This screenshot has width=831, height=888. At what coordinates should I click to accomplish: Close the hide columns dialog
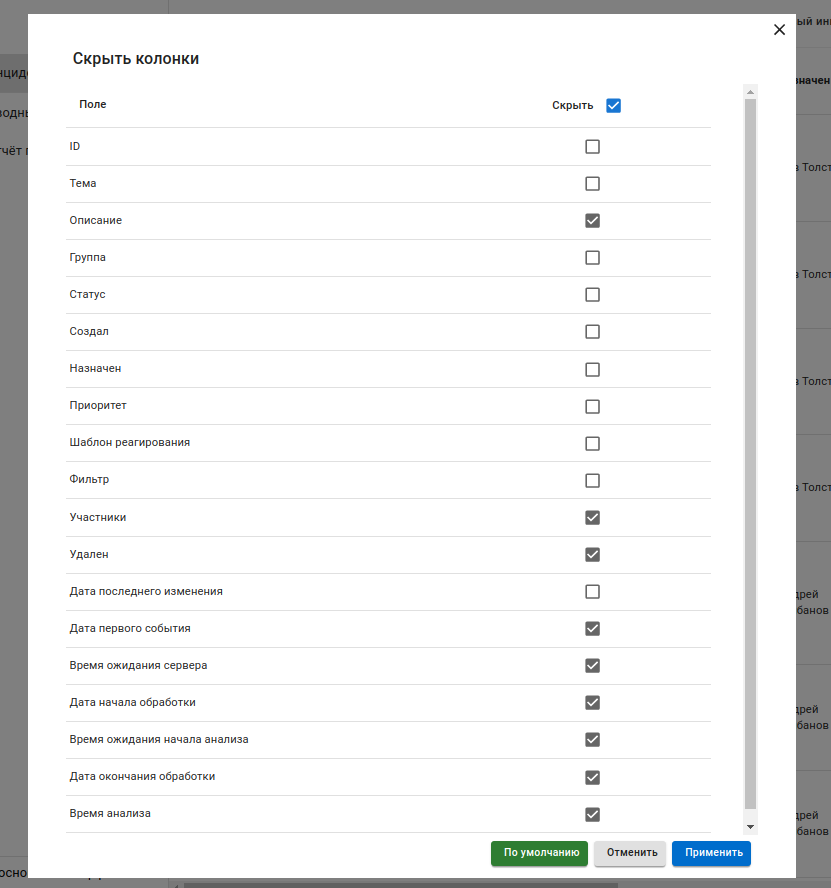pyautogui.click(x=780, y=30)
